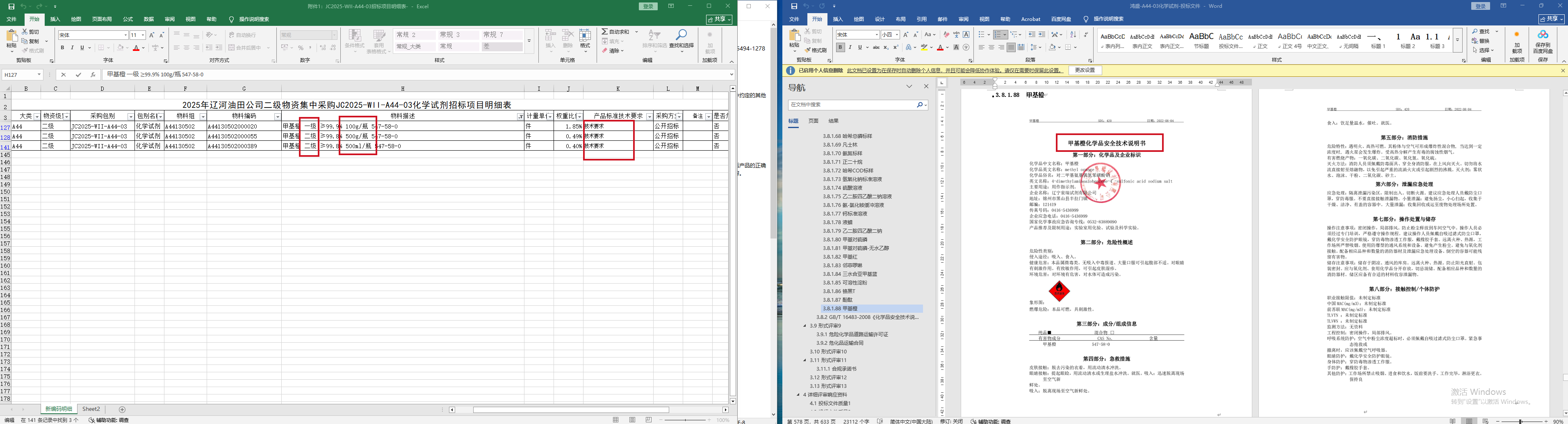This screenshot has width=1568, height=424.
Task: Click Word format painter (格式刷)
Action: pos(815,50)
